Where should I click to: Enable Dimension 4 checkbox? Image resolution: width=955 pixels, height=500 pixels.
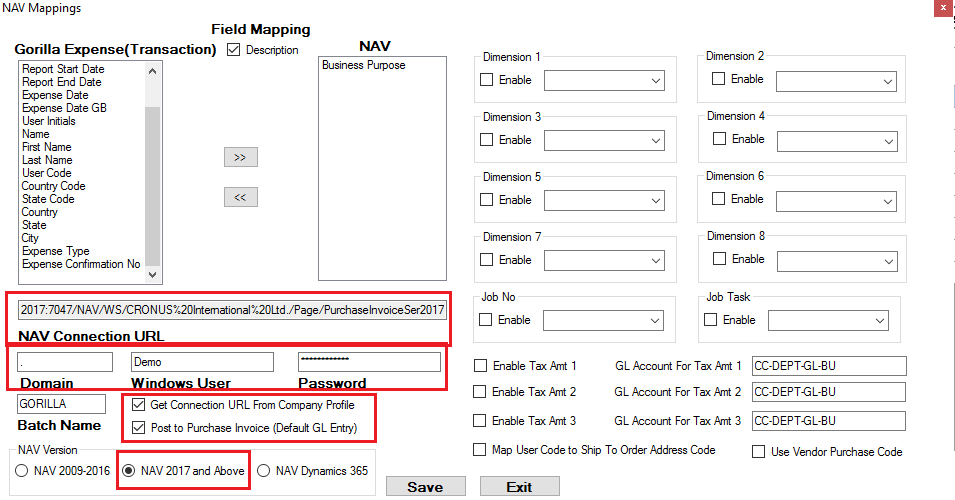(x=719, y=139)
